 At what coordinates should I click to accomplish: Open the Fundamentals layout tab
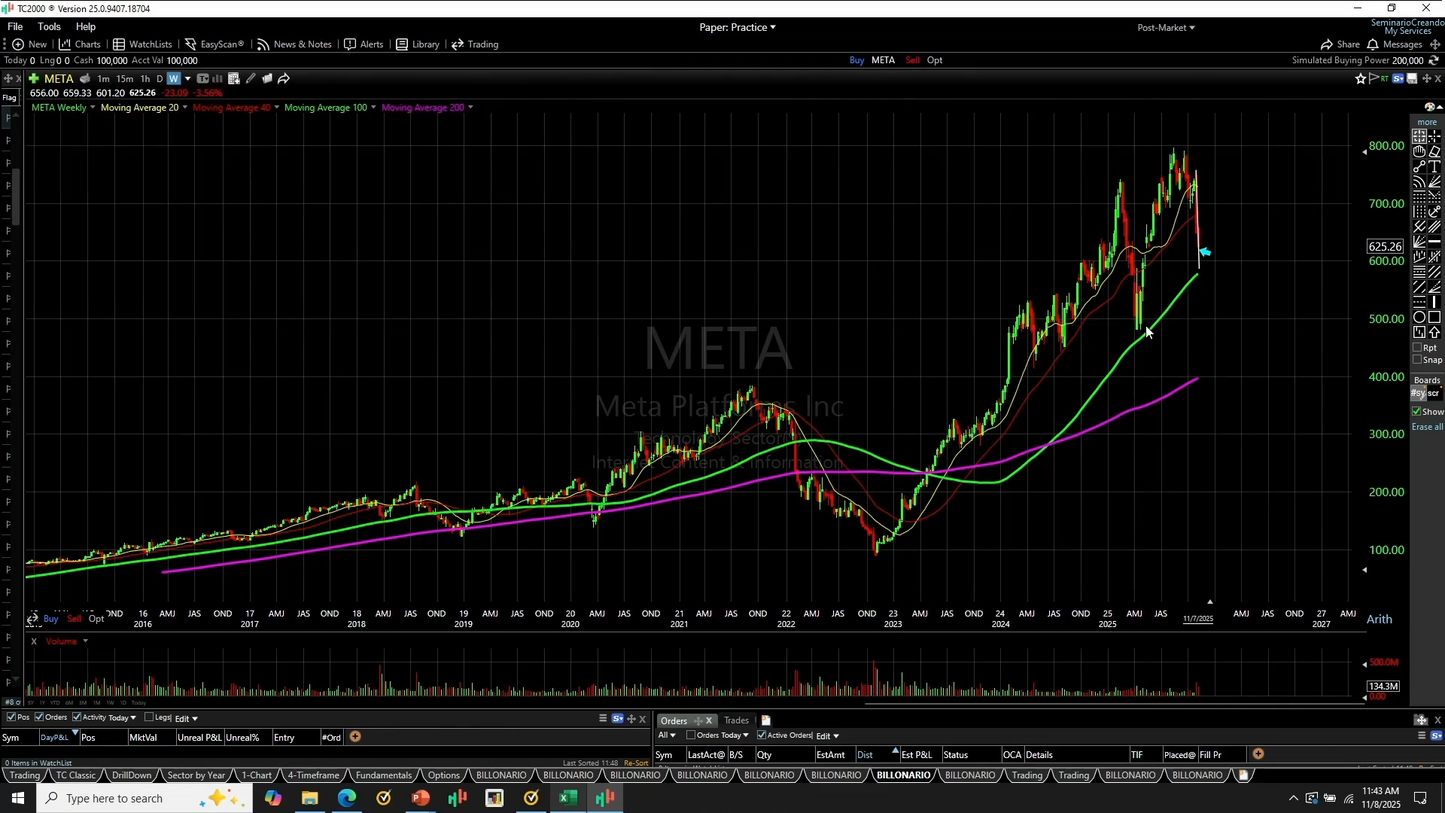tap(383, 775)
